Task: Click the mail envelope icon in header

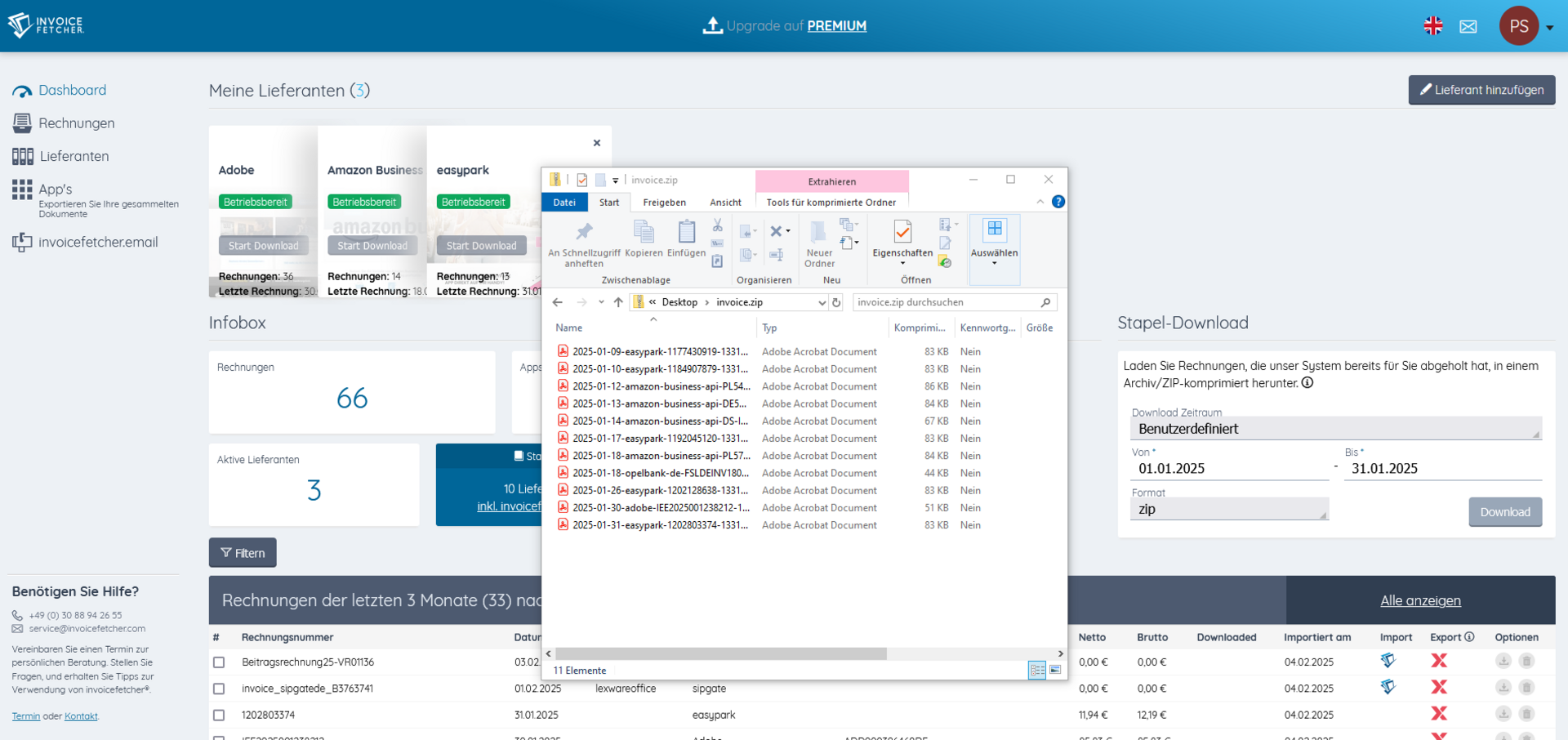Action: [x=1468, y=26]
